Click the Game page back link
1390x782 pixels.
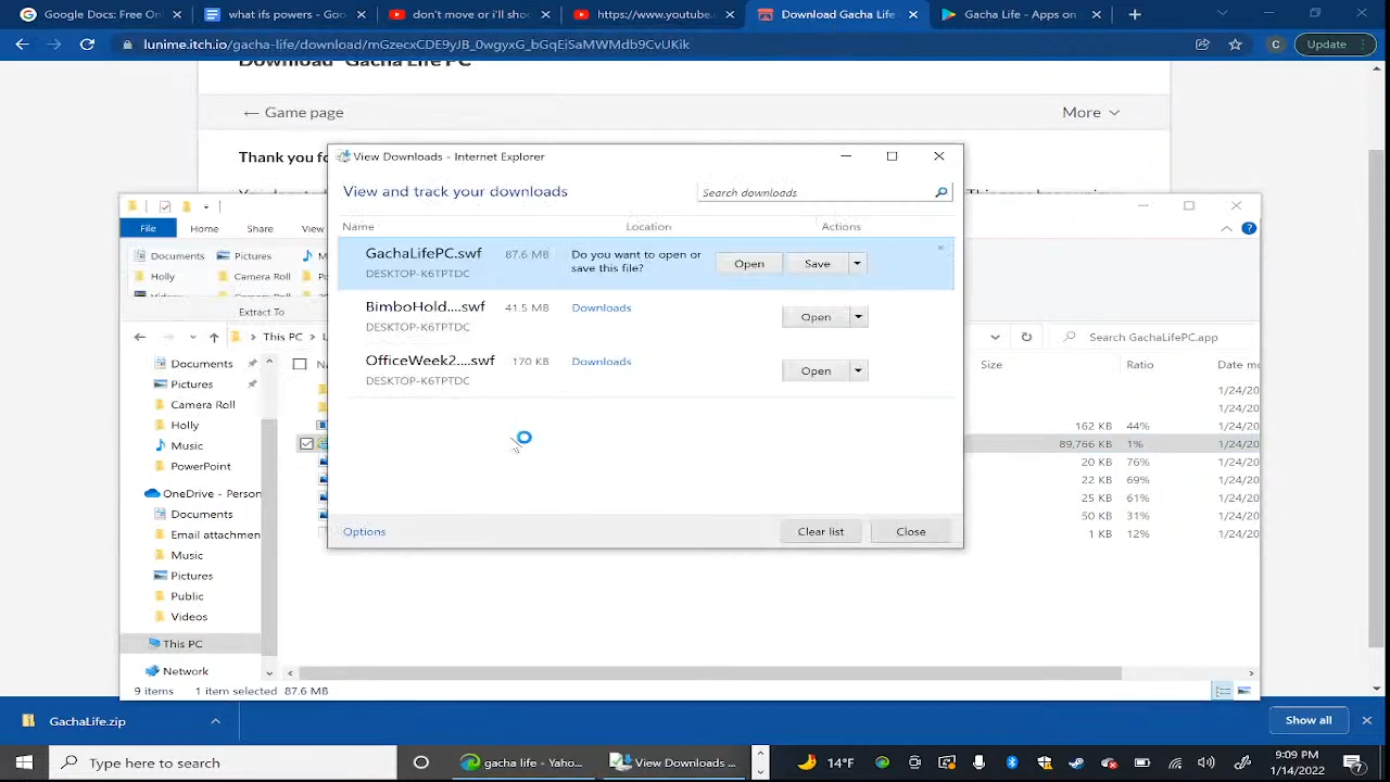(x=293, y=112)
